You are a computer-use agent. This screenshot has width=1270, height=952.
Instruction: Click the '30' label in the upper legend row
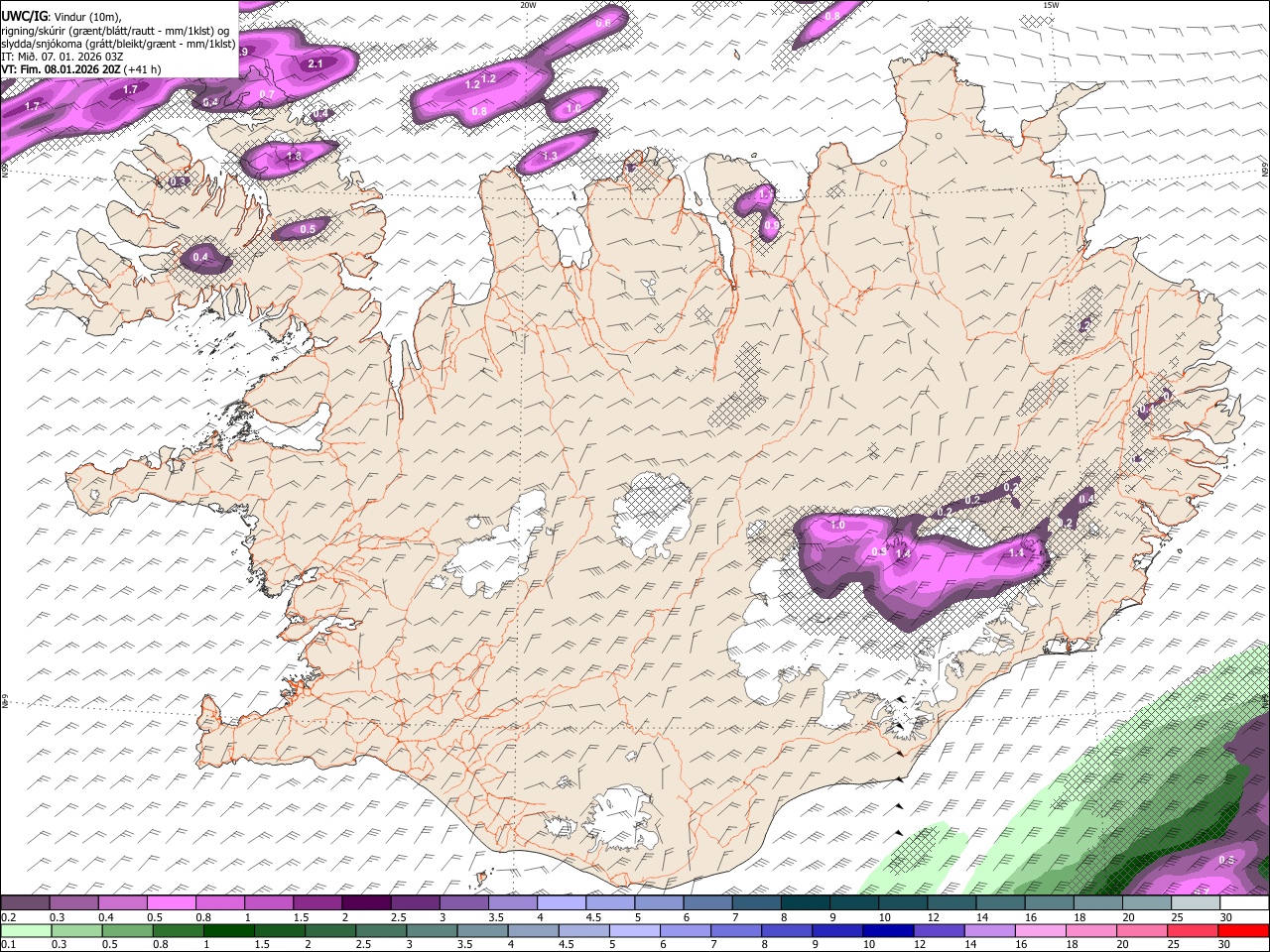tap(1225, 917)
